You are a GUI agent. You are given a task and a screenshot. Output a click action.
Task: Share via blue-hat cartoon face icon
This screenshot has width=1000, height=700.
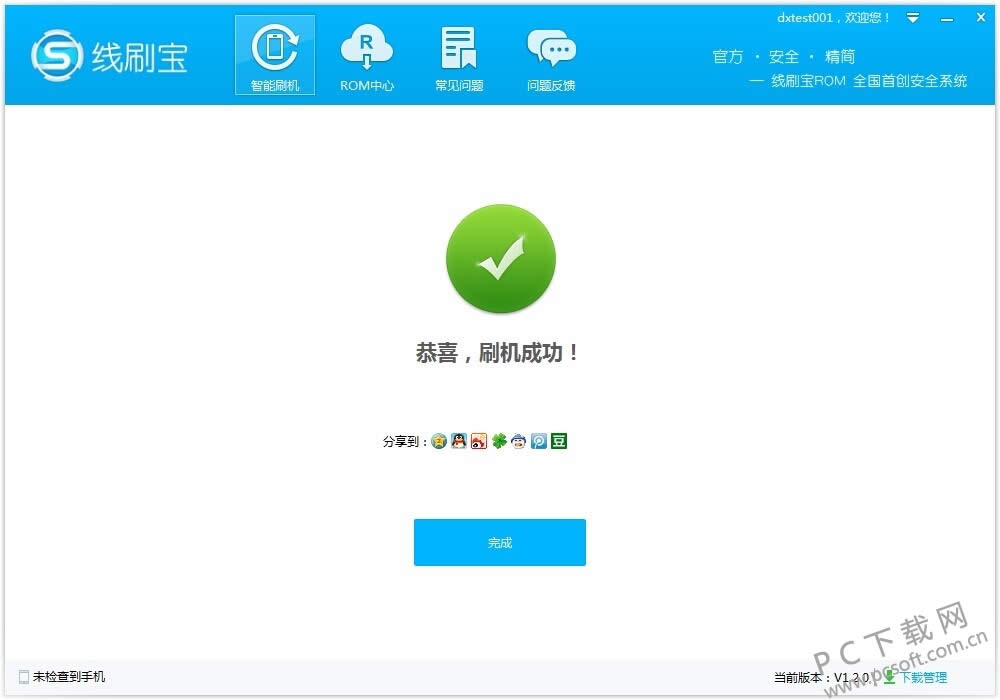(x=518, y=441)
